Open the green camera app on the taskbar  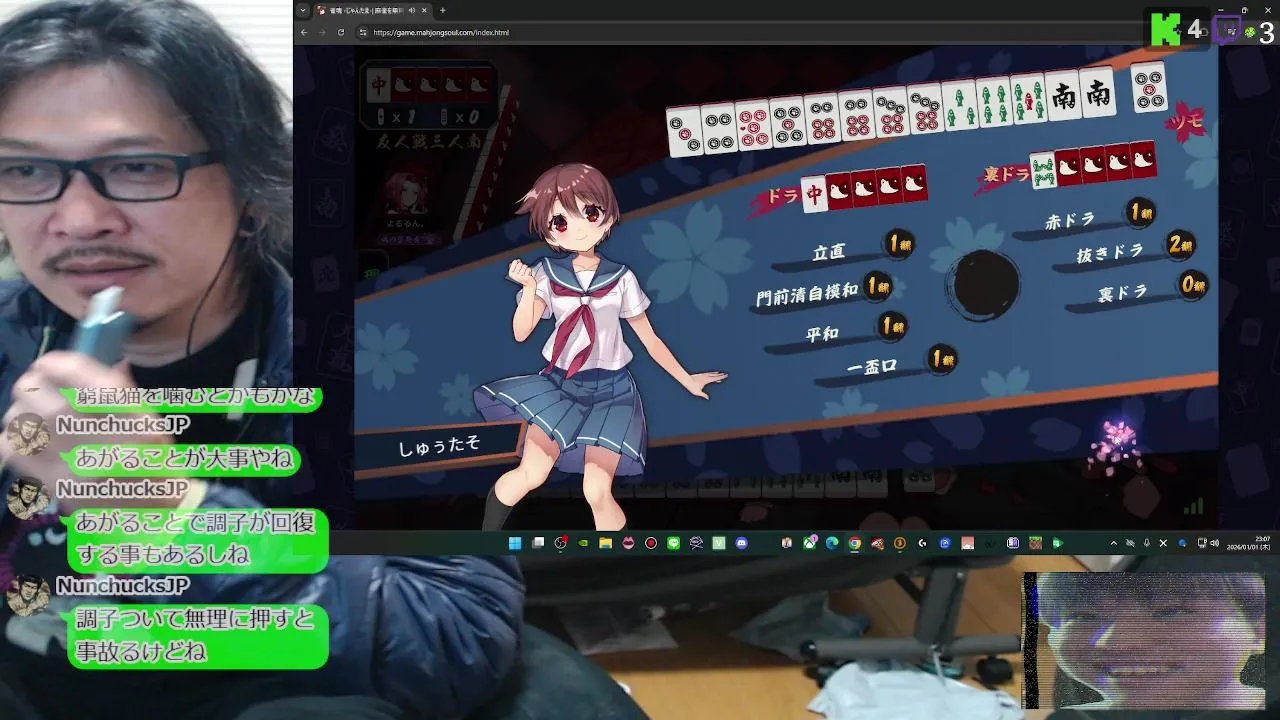[x=1057, y=543]
